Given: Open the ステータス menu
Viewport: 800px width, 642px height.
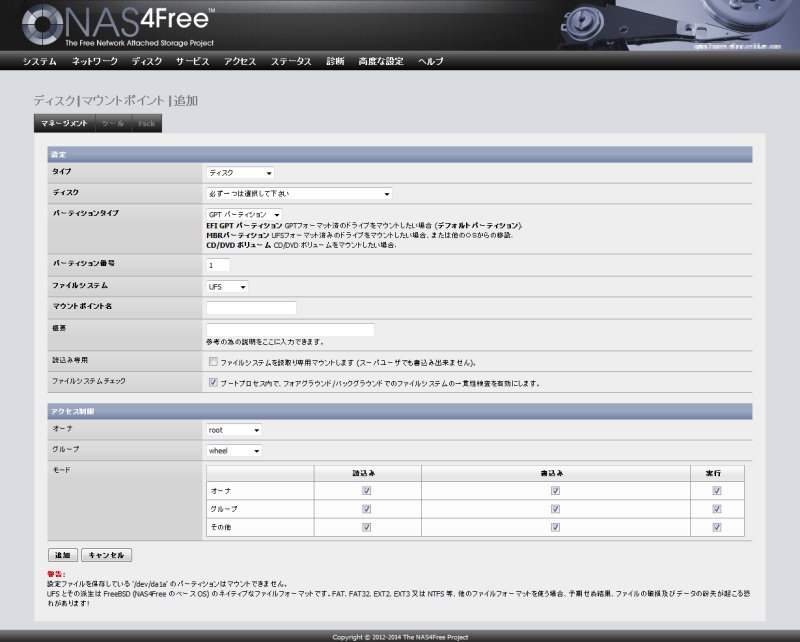Looking at the screenshot, I should pos(291,61).
